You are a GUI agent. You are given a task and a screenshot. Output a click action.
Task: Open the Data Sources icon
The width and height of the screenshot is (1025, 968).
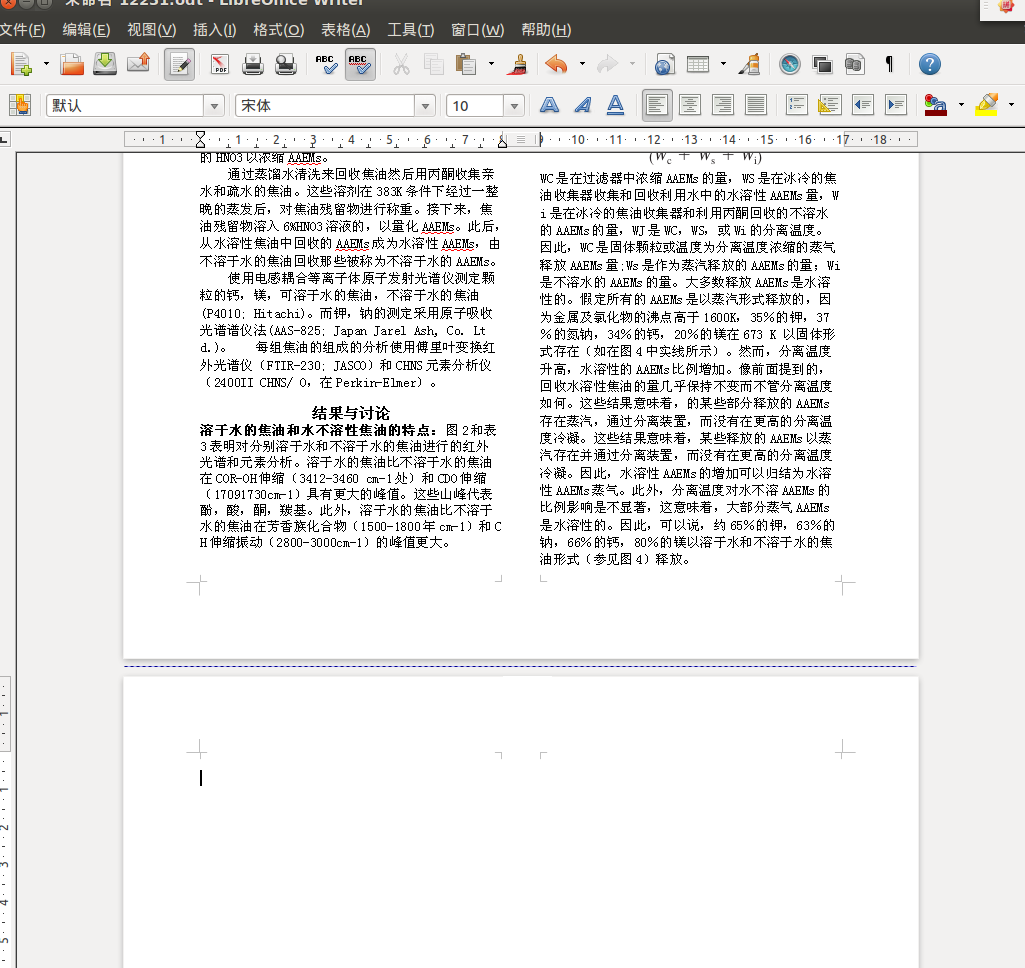854,64
